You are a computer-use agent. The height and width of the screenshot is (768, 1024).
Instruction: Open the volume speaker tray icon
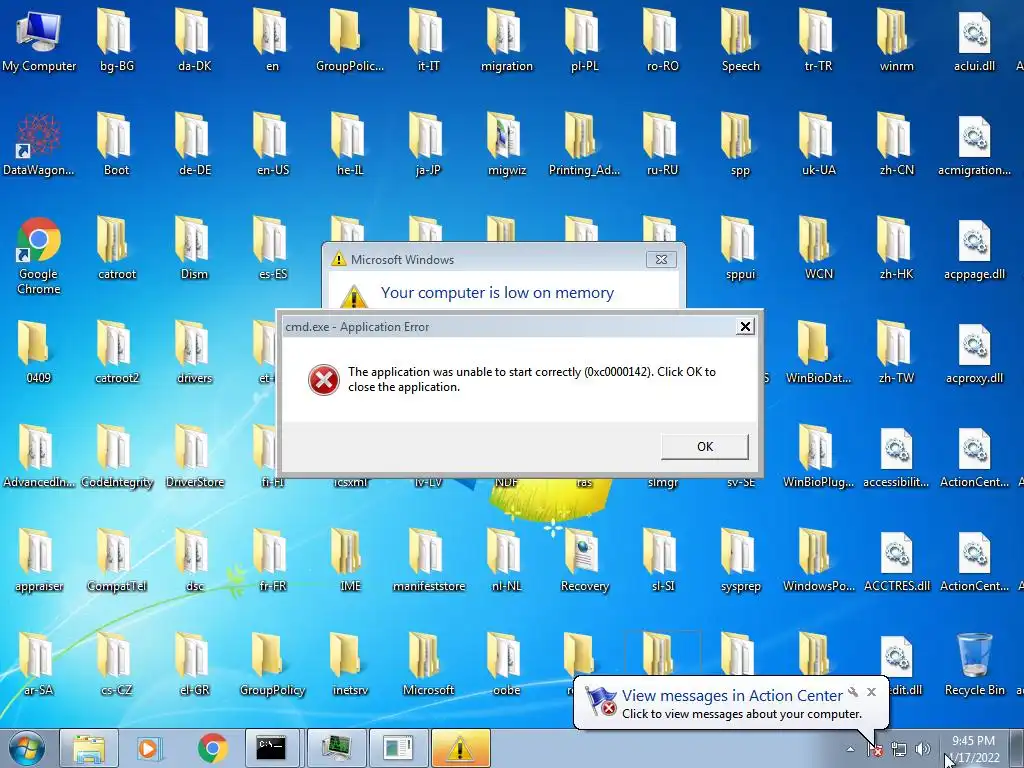click(x=923, y=749)
